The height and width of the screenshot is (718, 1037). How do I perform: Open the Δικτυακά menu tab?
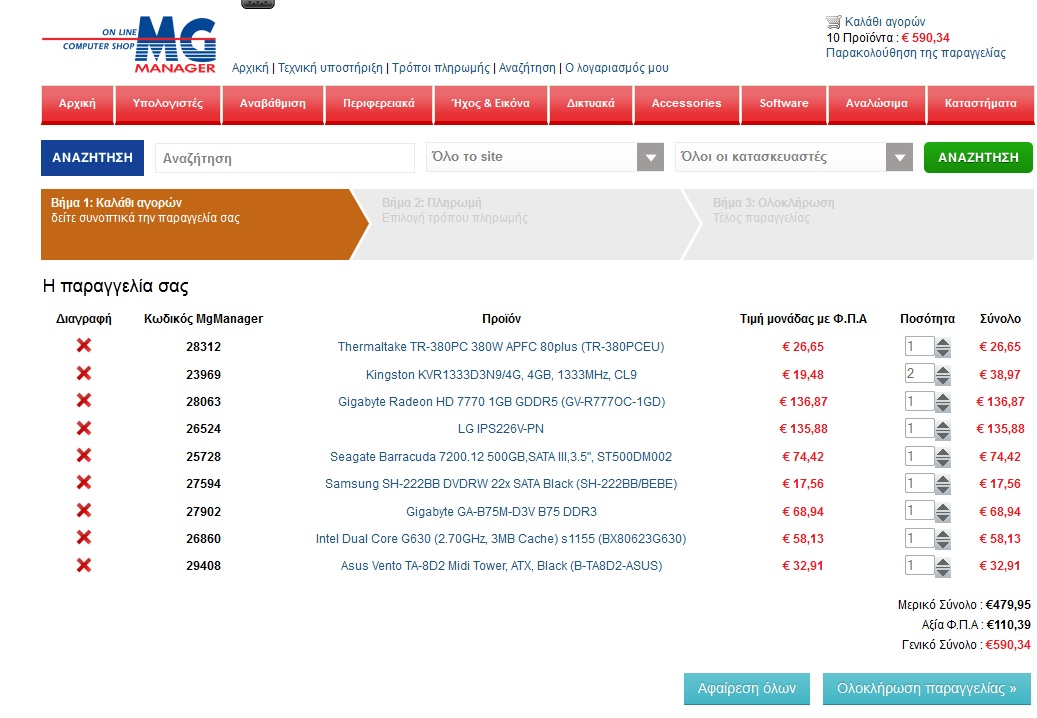tap(591, 104)
